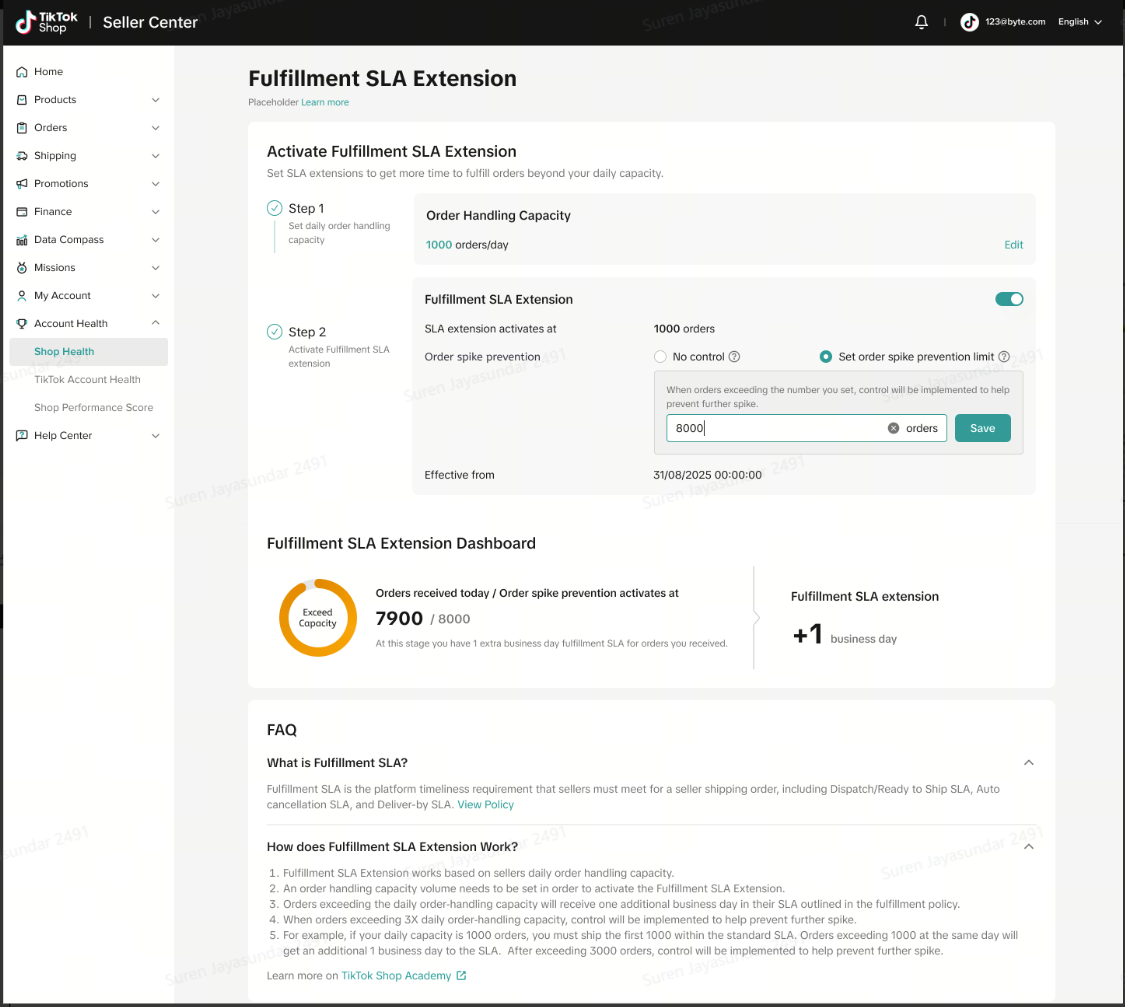Clear the order limit input field

(893, 428)
